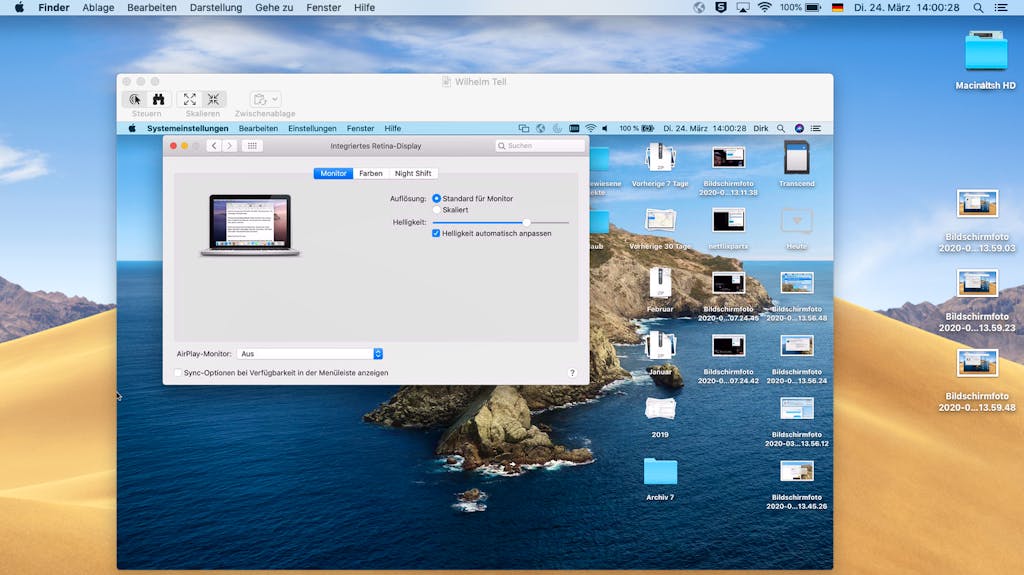Enable Sync-Optionen in der Menüleiste checkbox

(x=178, y=372)
